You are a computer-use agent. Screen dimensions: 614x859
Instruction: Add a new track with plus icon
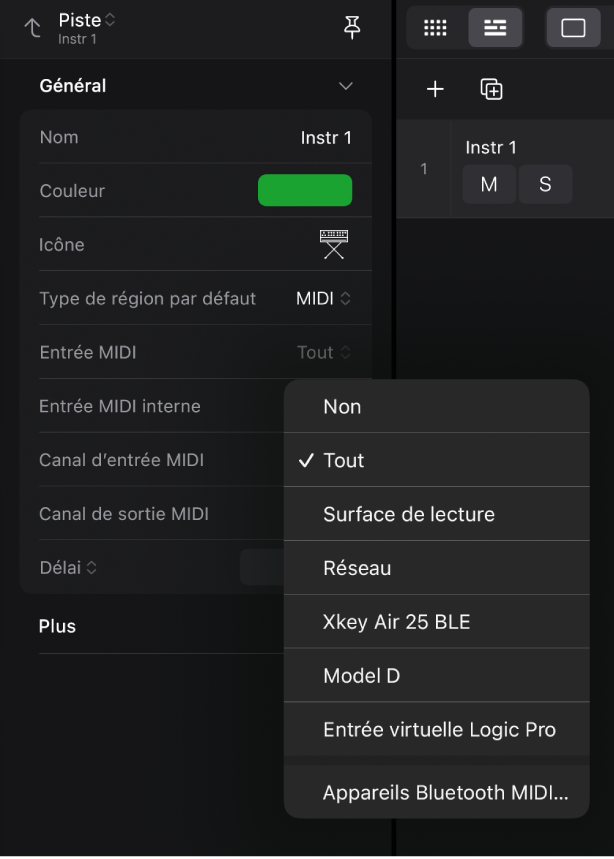pyautogui.click(x=435, y=90)
